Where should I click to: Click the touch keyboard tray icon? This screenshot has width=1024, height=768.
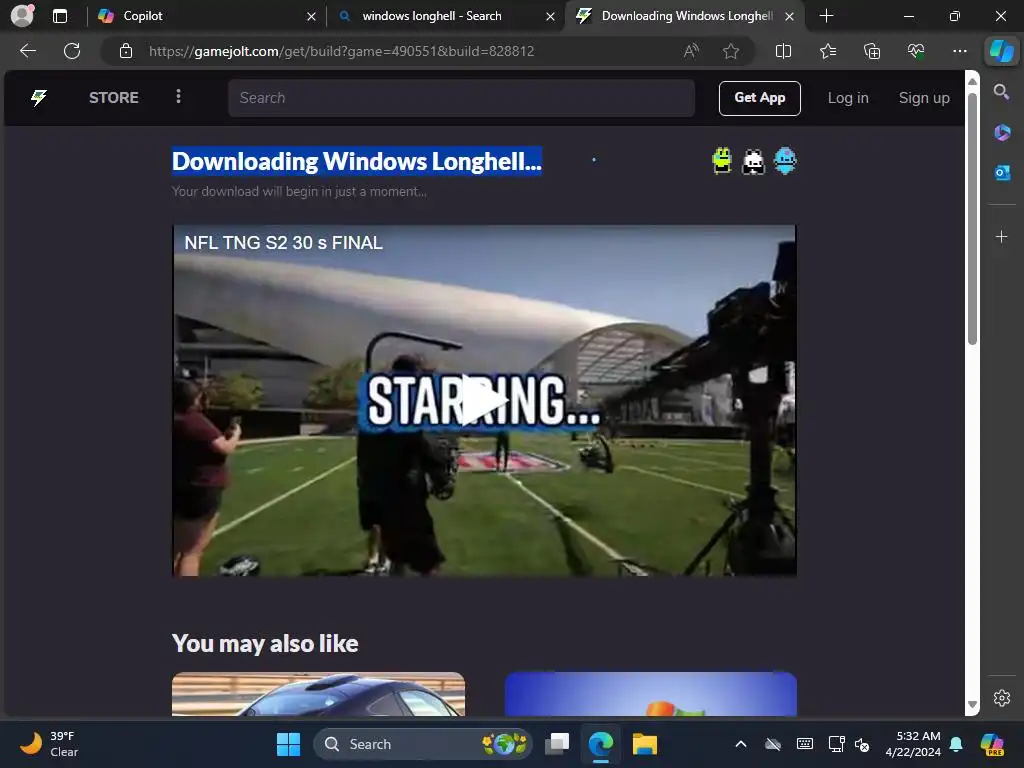tap(805, 744)
